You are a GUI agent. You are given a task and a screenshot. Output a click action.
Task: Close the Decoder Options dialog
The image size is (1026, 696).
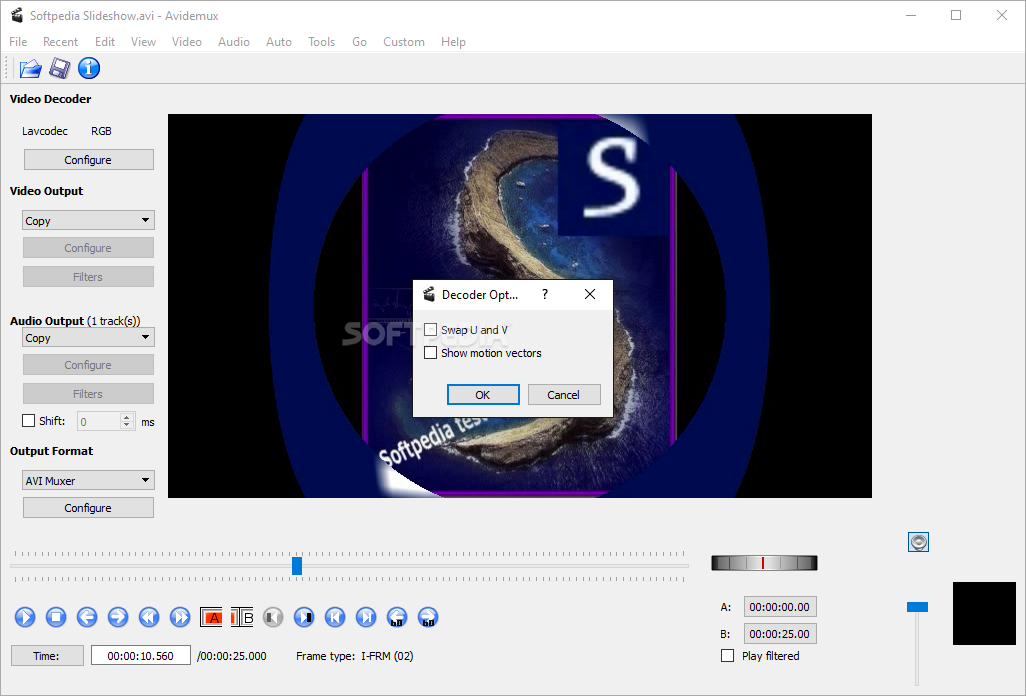tap(590, 294)
